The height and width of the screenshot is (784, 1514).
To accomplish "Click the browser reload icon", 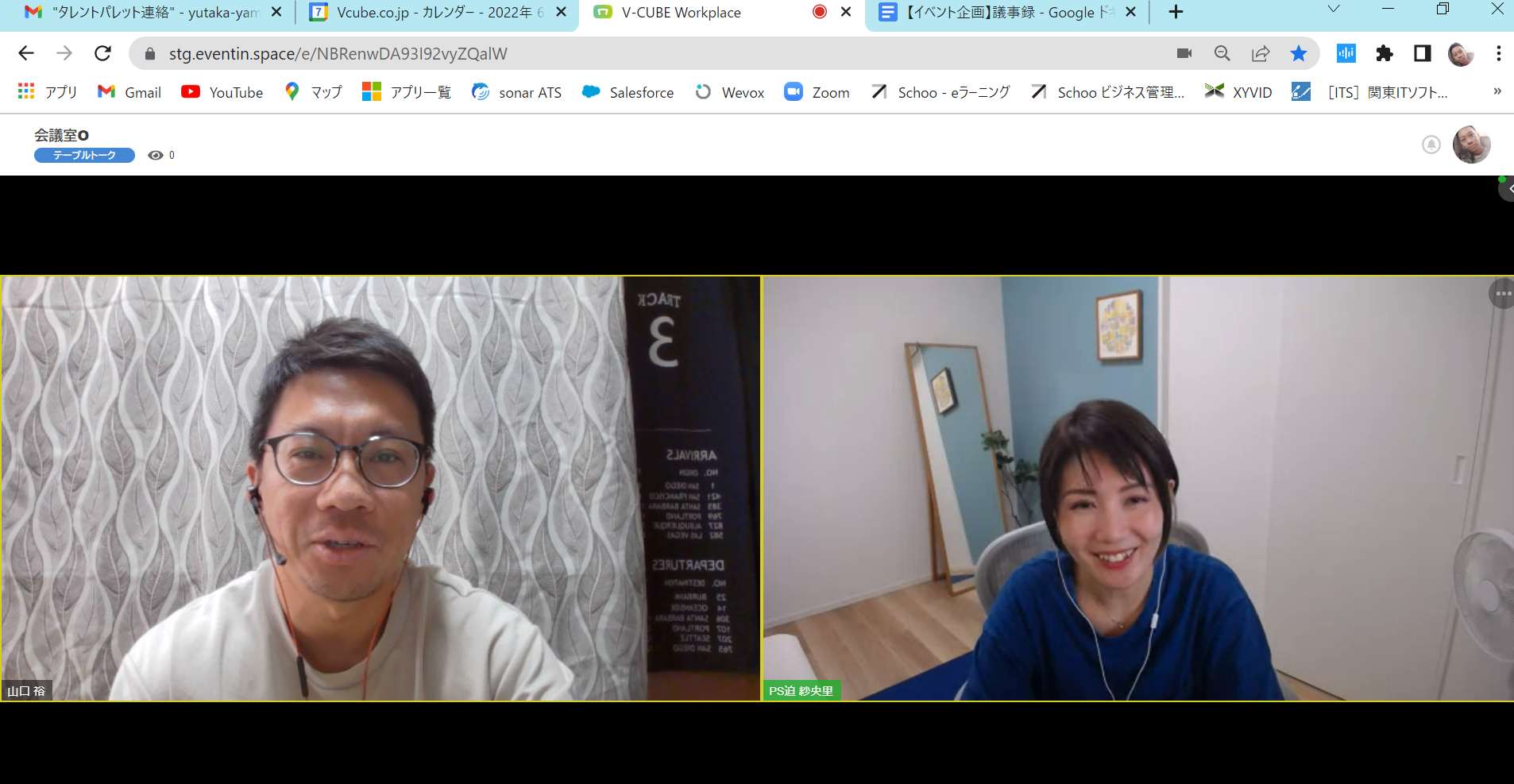I will point(102,53).
